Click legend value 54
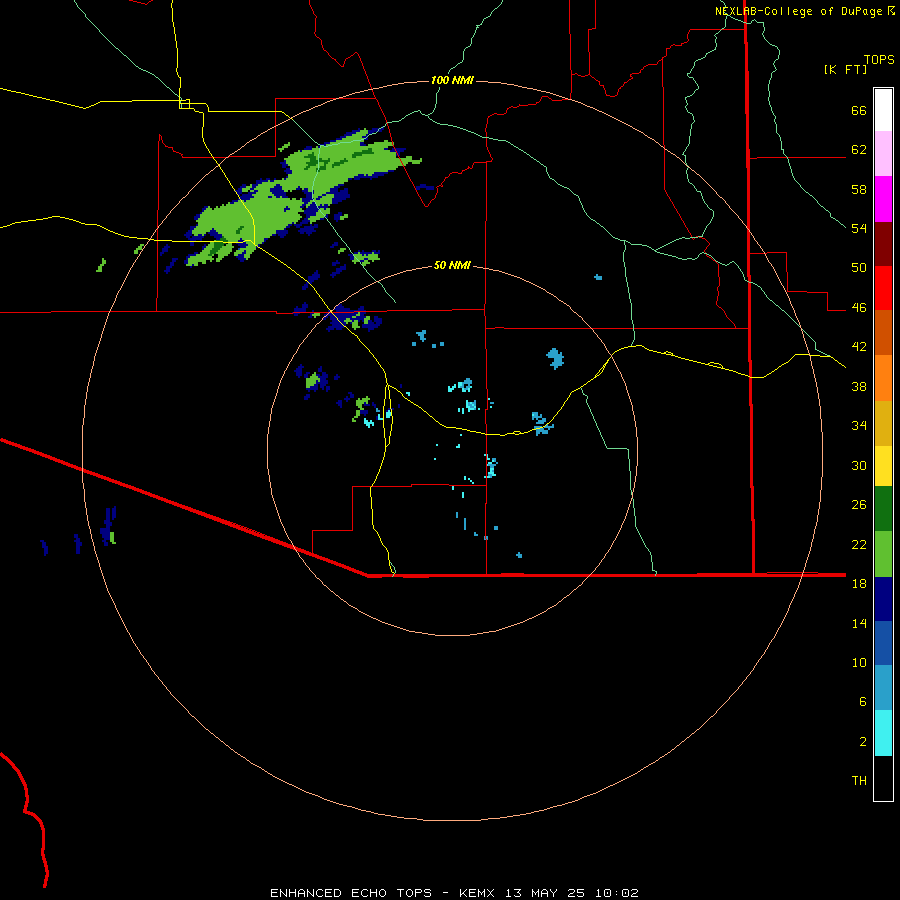900x900 pixels. [859, 228]
